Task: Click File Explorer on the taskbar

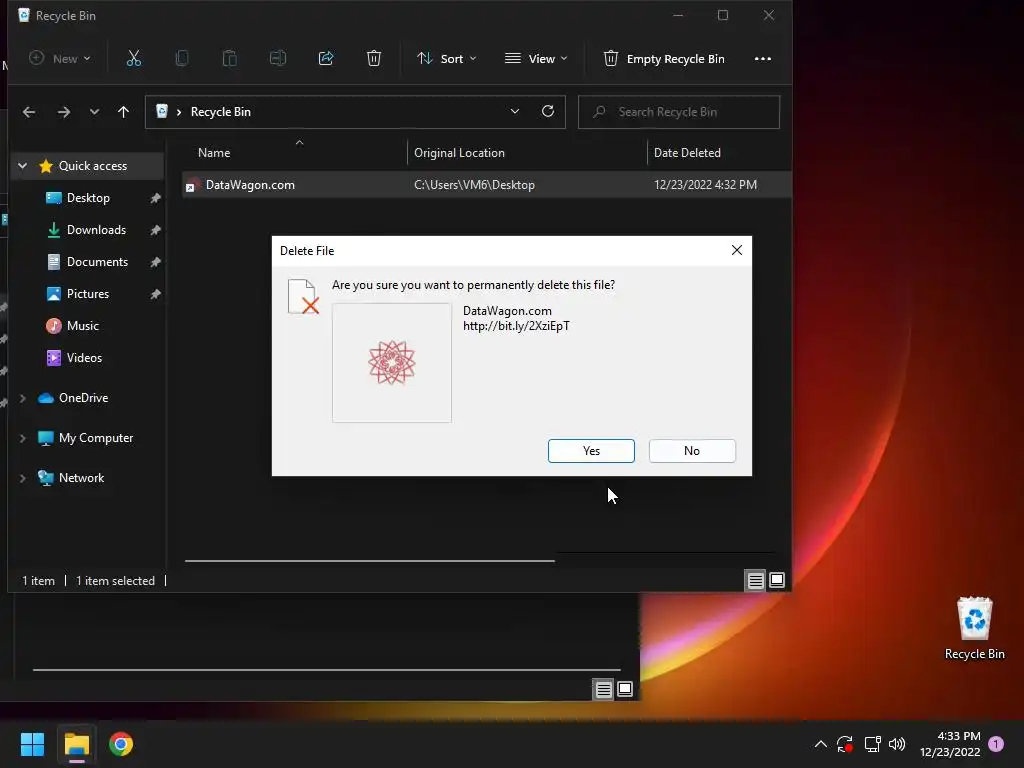Action: coord(76,744)
